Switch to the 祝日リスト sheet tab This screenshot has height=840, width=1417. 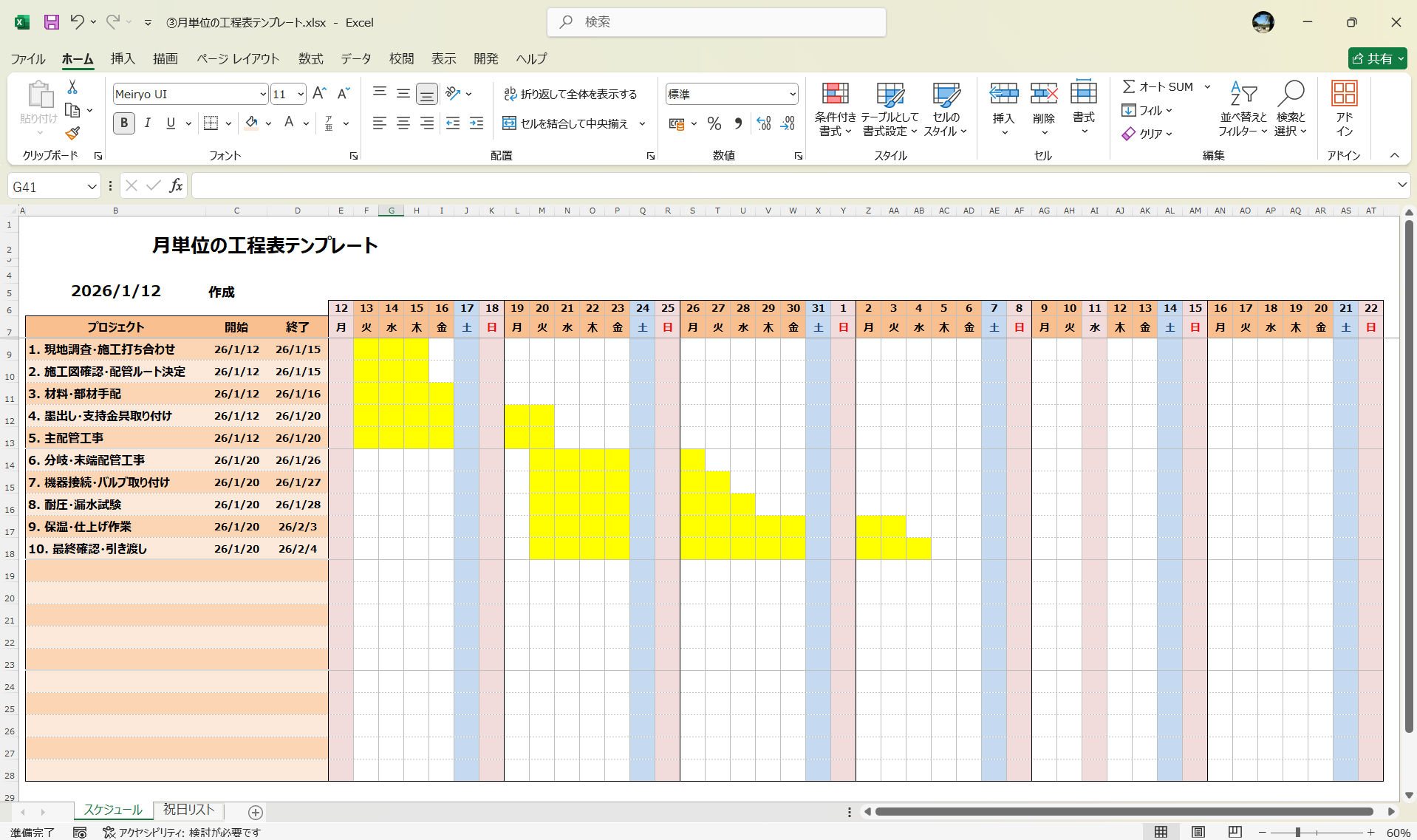tap(188, 810)
